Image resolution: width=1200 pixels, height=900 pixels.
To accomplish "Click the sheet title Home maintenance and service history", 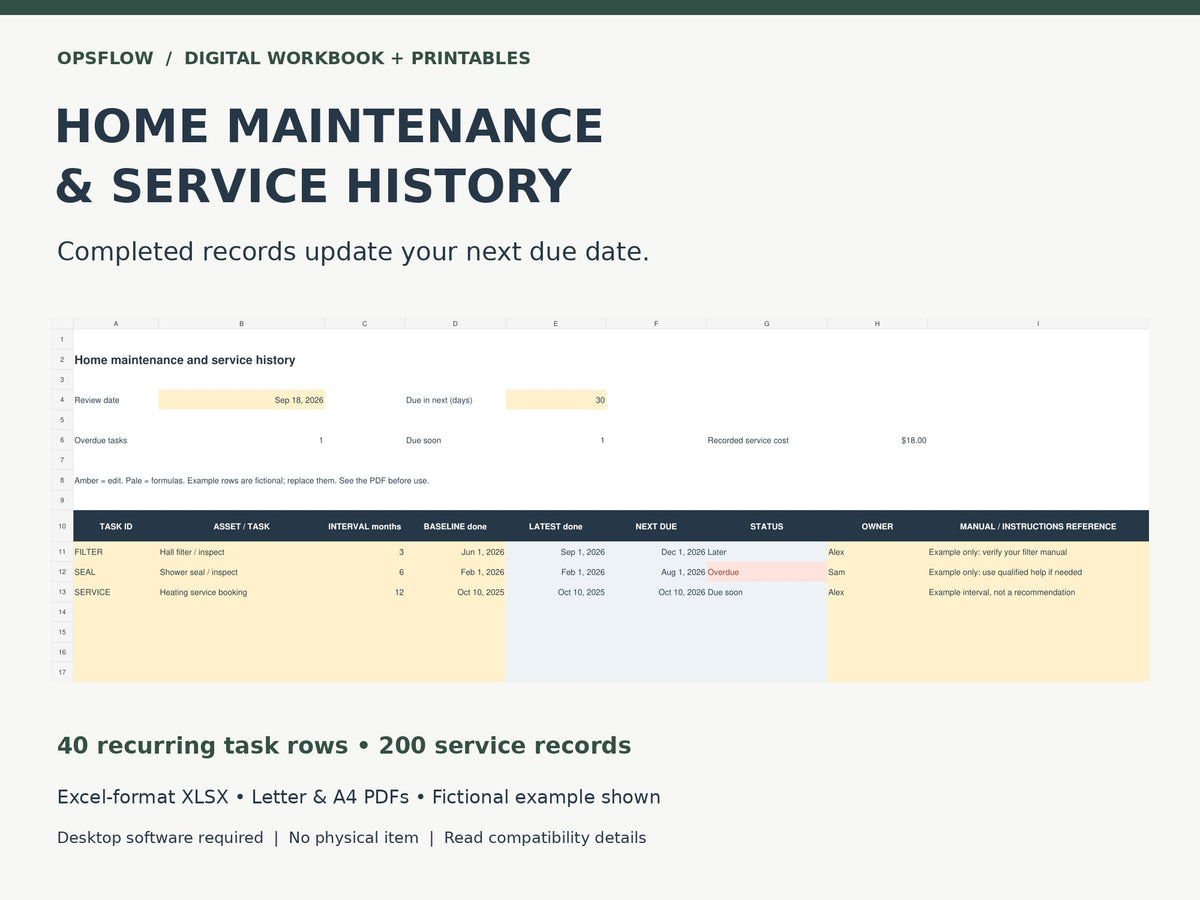I will 185,360.
